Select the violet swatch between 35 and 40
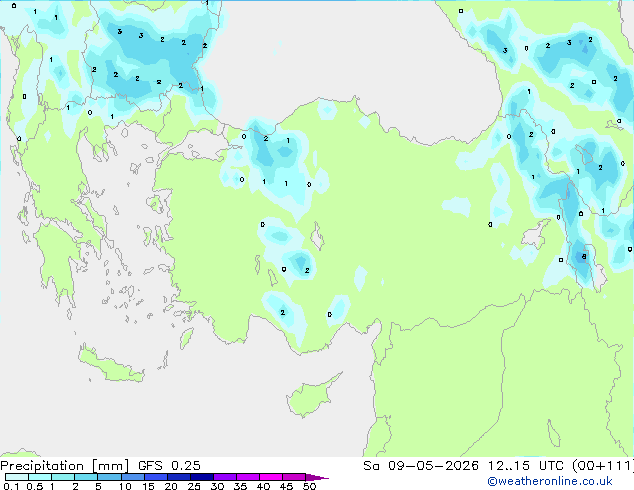 [247, 477]
